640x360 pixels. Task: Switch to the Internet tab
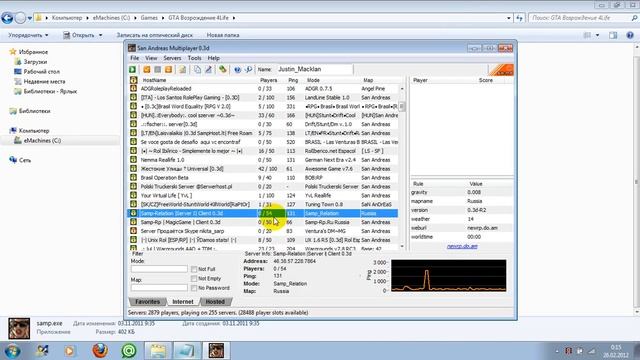tap(183, 302)
